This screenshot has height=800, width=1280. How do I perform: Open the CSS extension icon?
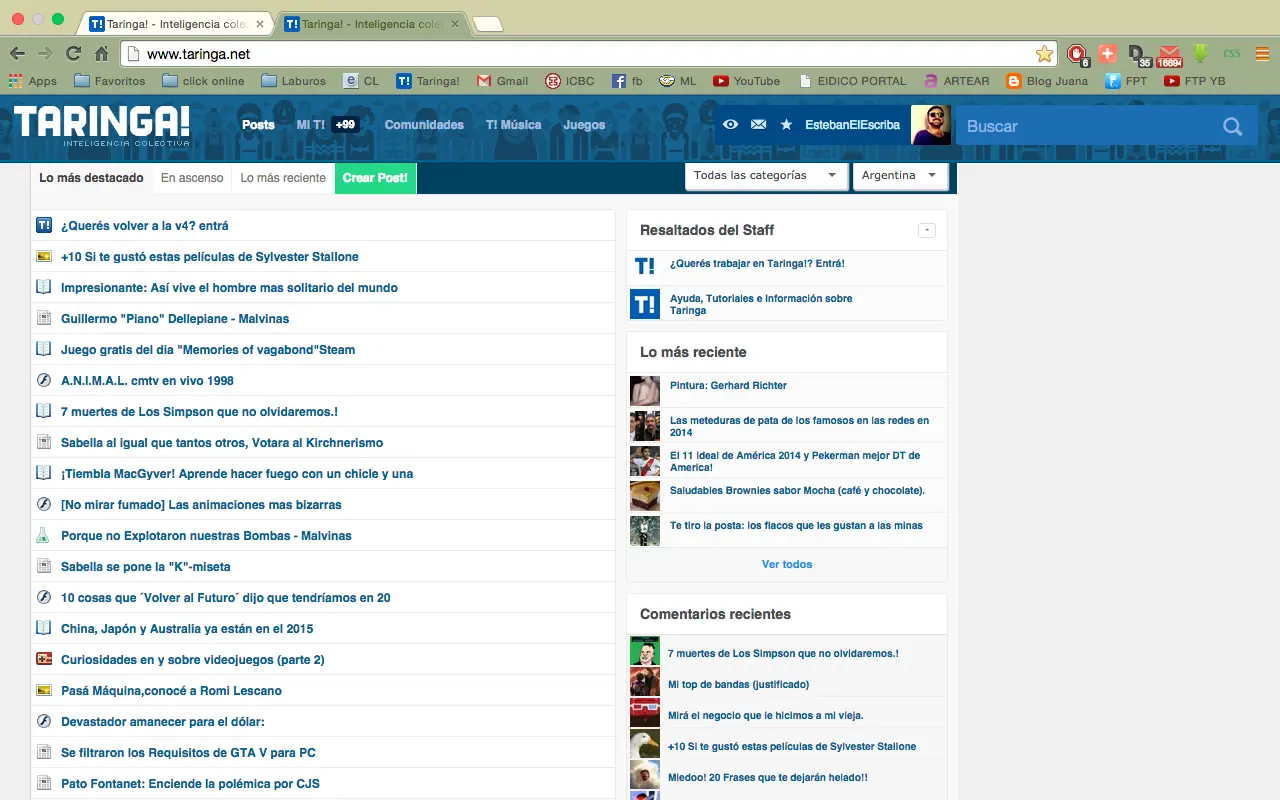1232,54
